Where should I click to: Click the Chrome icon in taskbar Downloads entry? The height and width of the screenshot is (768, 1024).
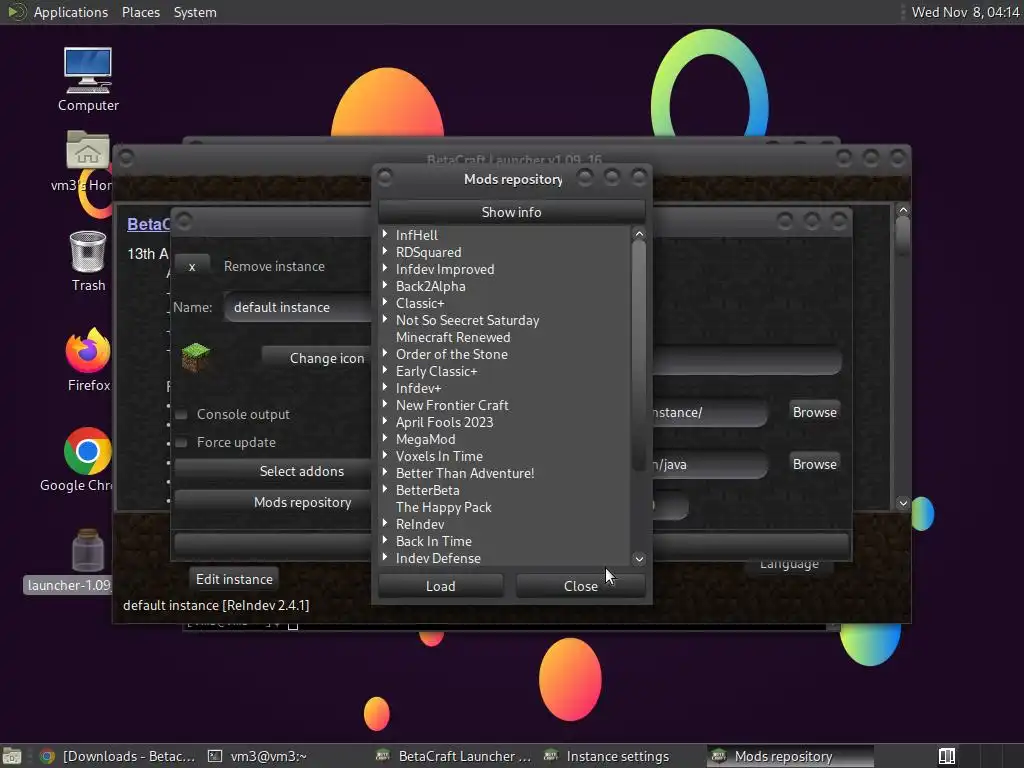coord(47,756)
